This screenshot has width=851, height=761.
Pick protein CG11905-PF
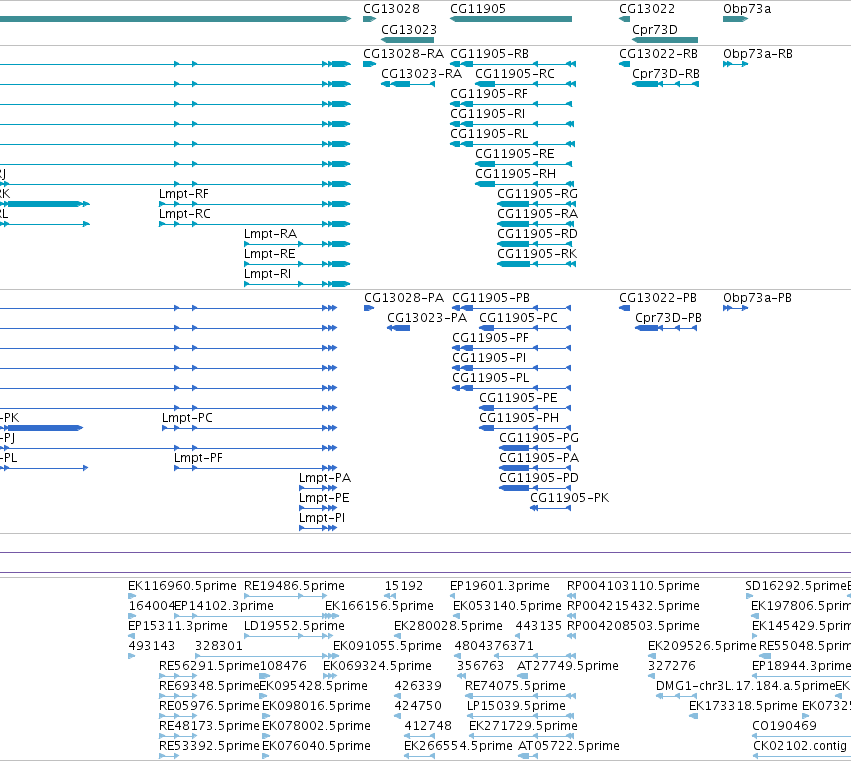[491, 338]
